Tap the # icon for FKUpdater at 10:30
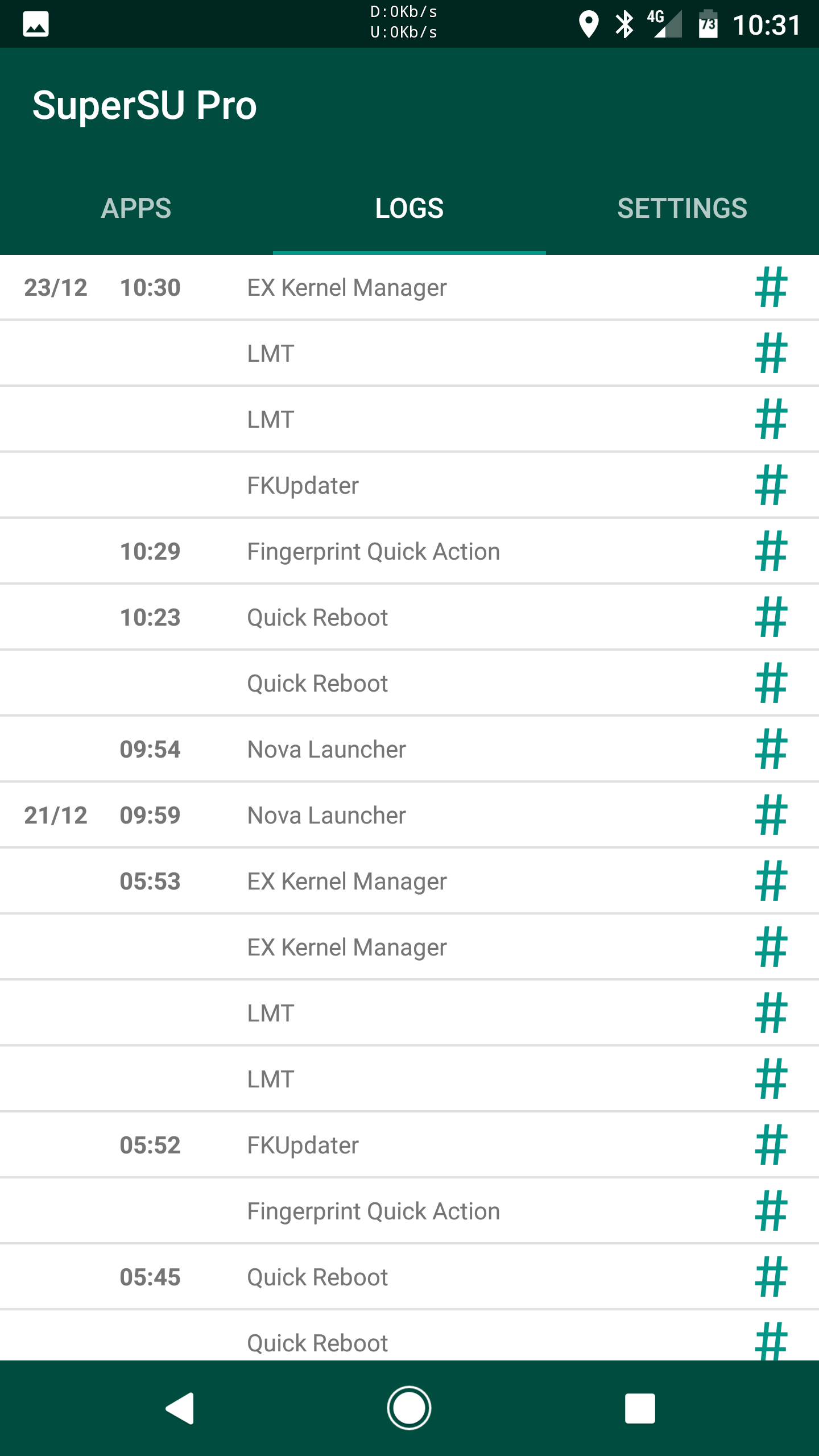819x1456 pixels. (x=771, y=485)
